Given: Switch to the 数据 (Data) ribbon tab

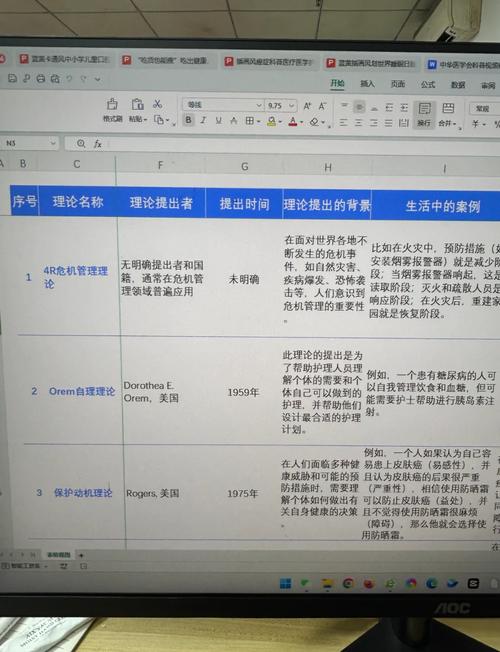Looking at the screenshot, I should coord(458,85).
